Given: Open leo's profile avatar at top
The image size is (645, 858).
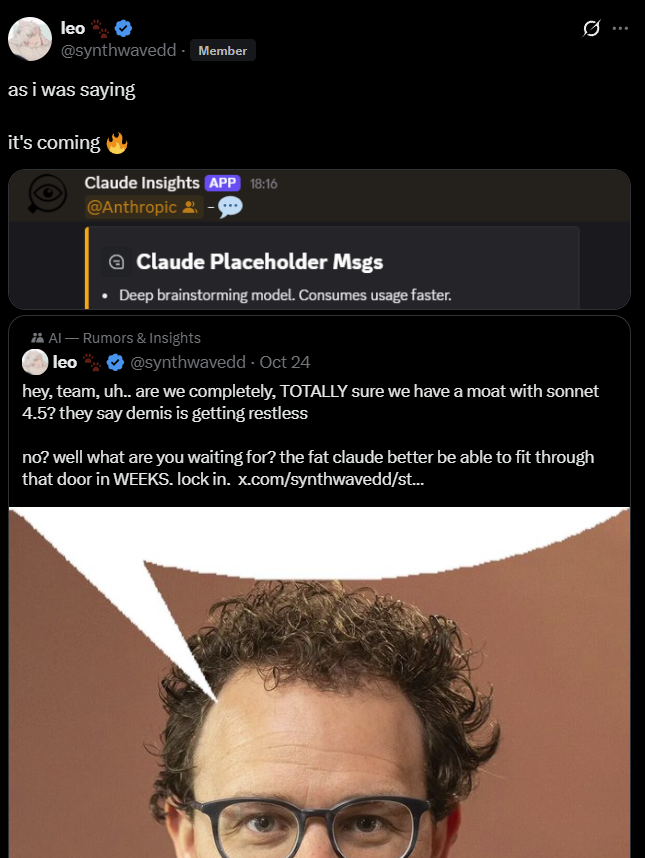Looking at the screenshot, I should point(30,39).
